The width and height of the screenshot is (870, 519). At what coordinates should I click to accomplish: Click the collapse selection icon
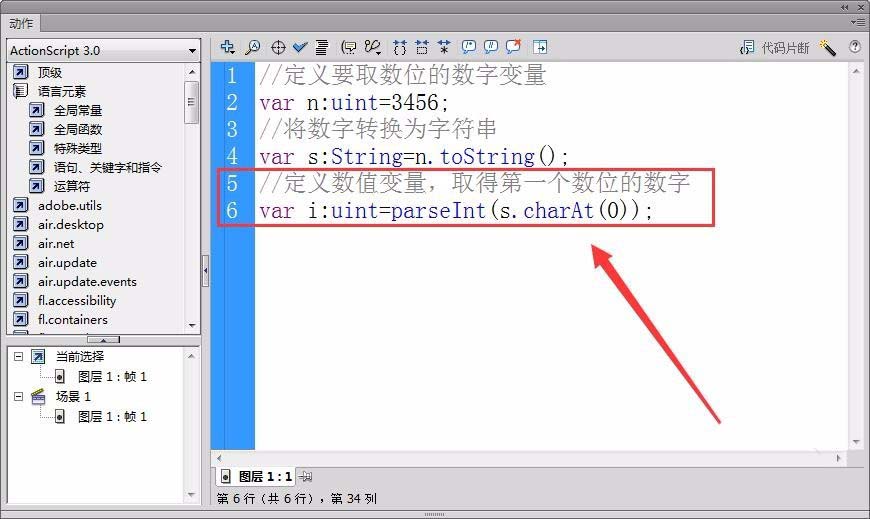tap(422, 47)
